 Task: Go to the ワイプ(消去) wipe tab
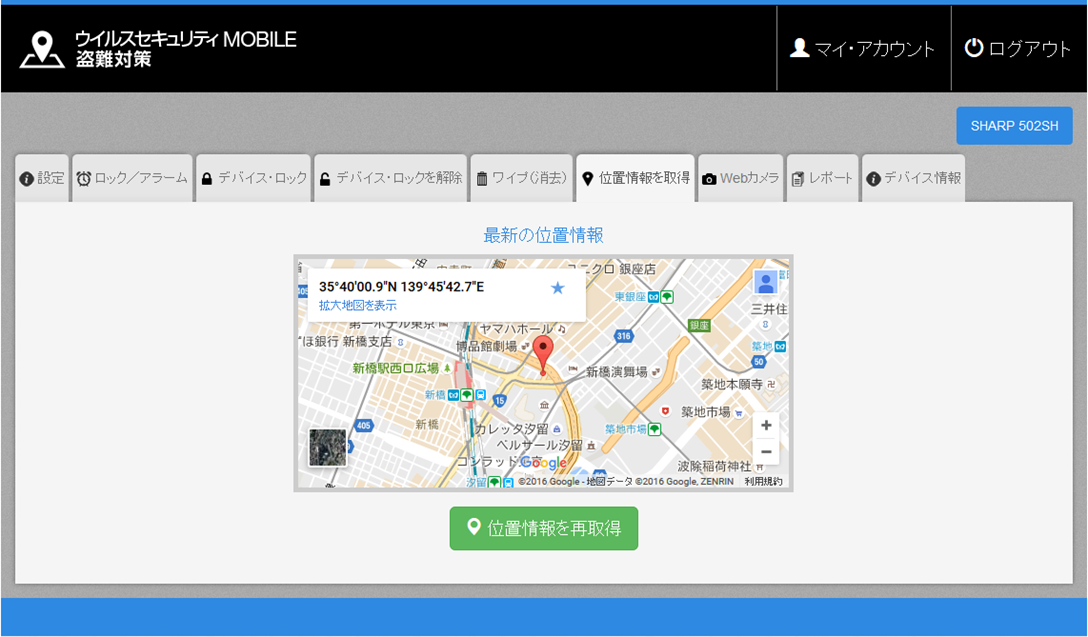[521, 178]
